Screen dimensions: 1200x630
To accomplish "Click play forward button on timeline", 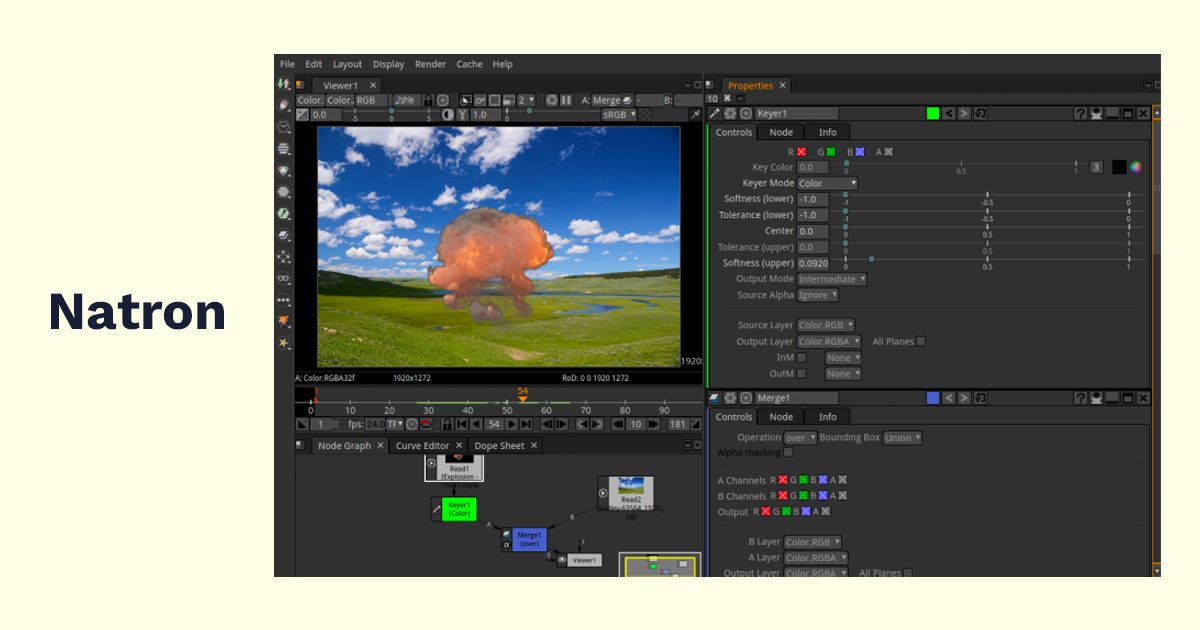I will click(512, 424).
